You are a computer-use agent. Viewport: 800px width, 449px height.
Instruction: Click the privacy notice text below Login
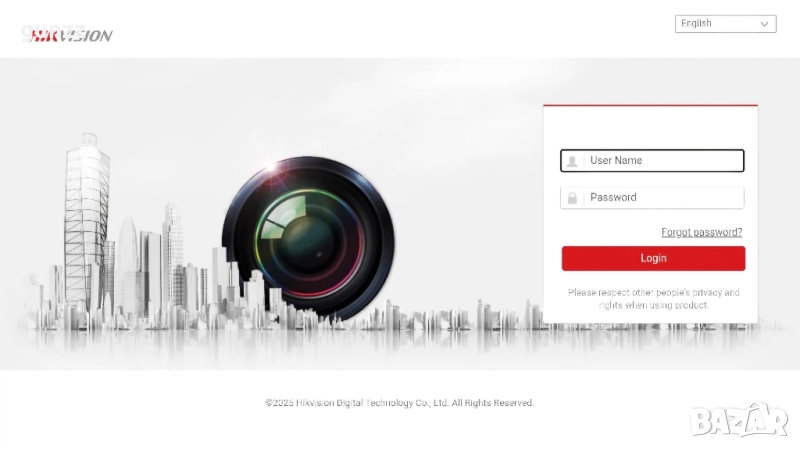[654, 299]
